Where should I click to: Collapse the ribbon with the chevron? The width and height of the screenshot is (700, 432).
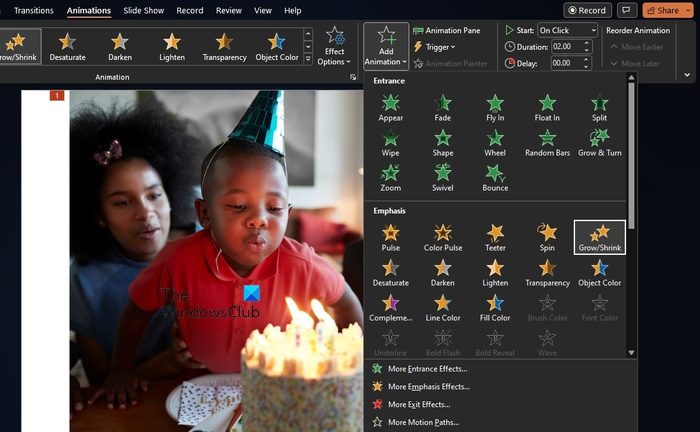click(x=687, y=75)
